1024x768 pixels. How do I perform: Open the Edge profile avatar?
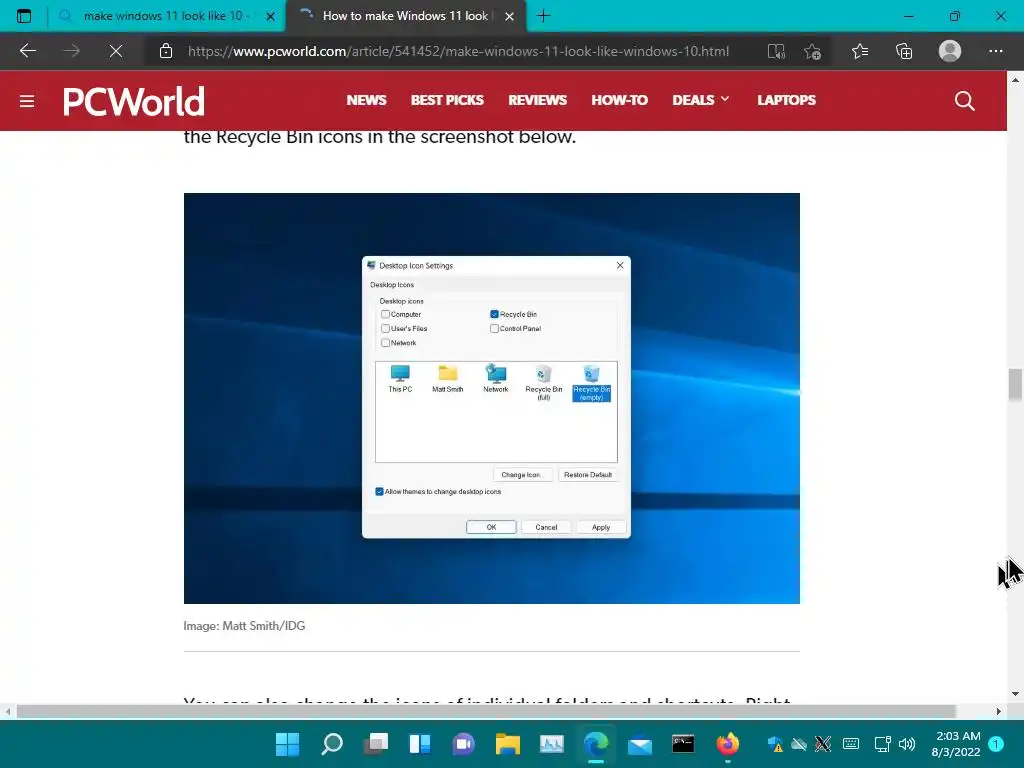coord(950,51)
